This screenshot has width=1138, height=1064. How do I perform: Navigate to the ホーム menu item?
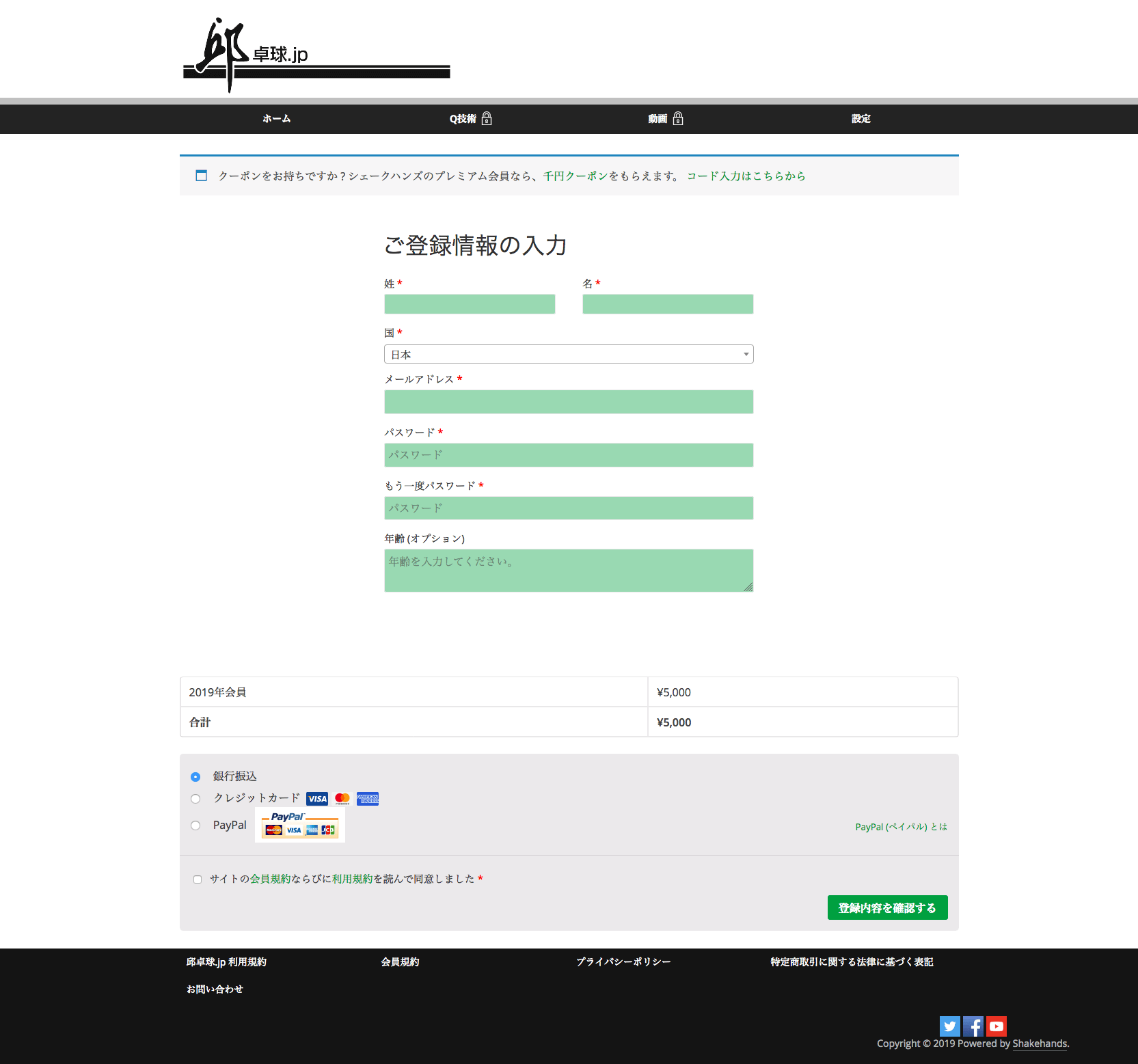[275, 118]
